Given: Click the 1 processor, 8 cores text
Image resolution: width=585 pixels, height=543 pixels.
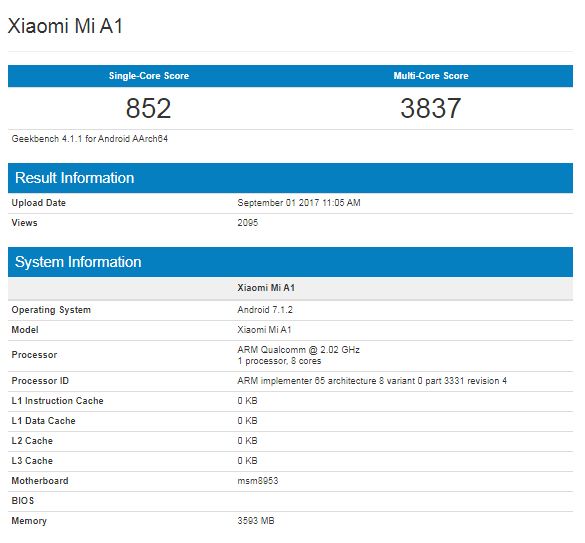Looking at the screenshot, I should [x=279, y=361].
